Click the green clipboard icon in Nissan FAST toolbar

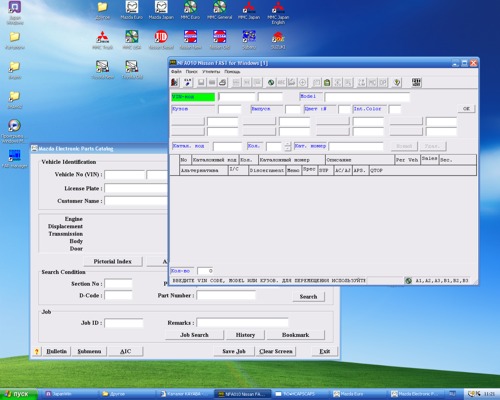327,82
